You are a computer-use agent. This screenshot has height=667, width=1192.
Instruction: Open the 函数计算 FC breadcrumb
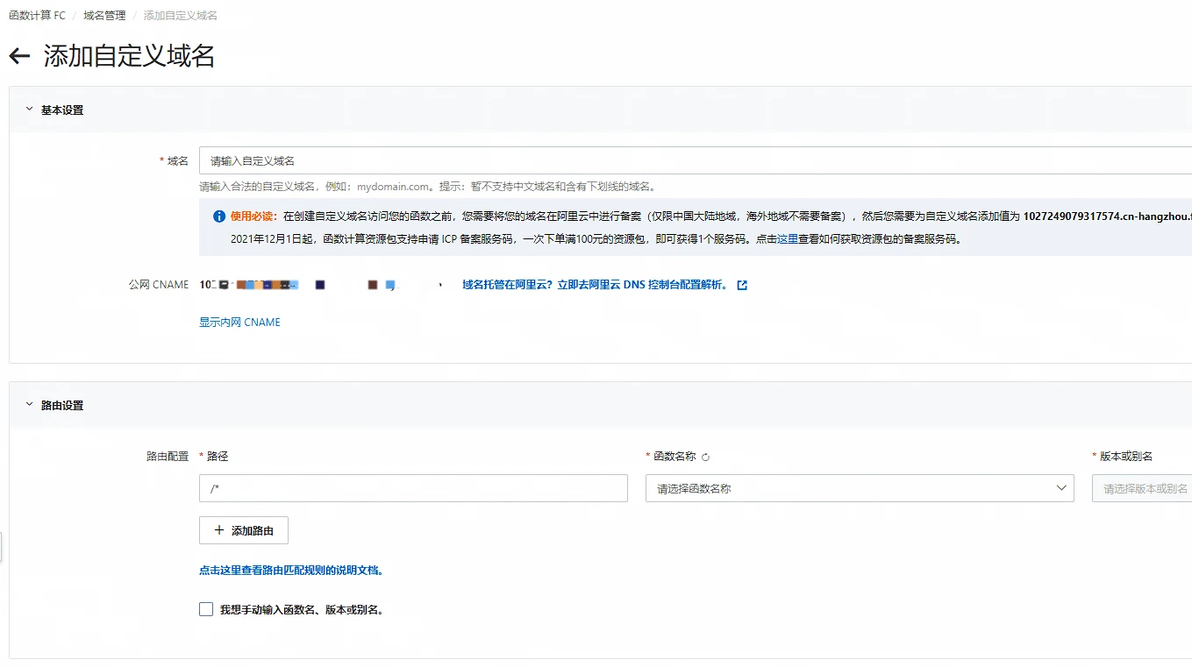[36, 15]
